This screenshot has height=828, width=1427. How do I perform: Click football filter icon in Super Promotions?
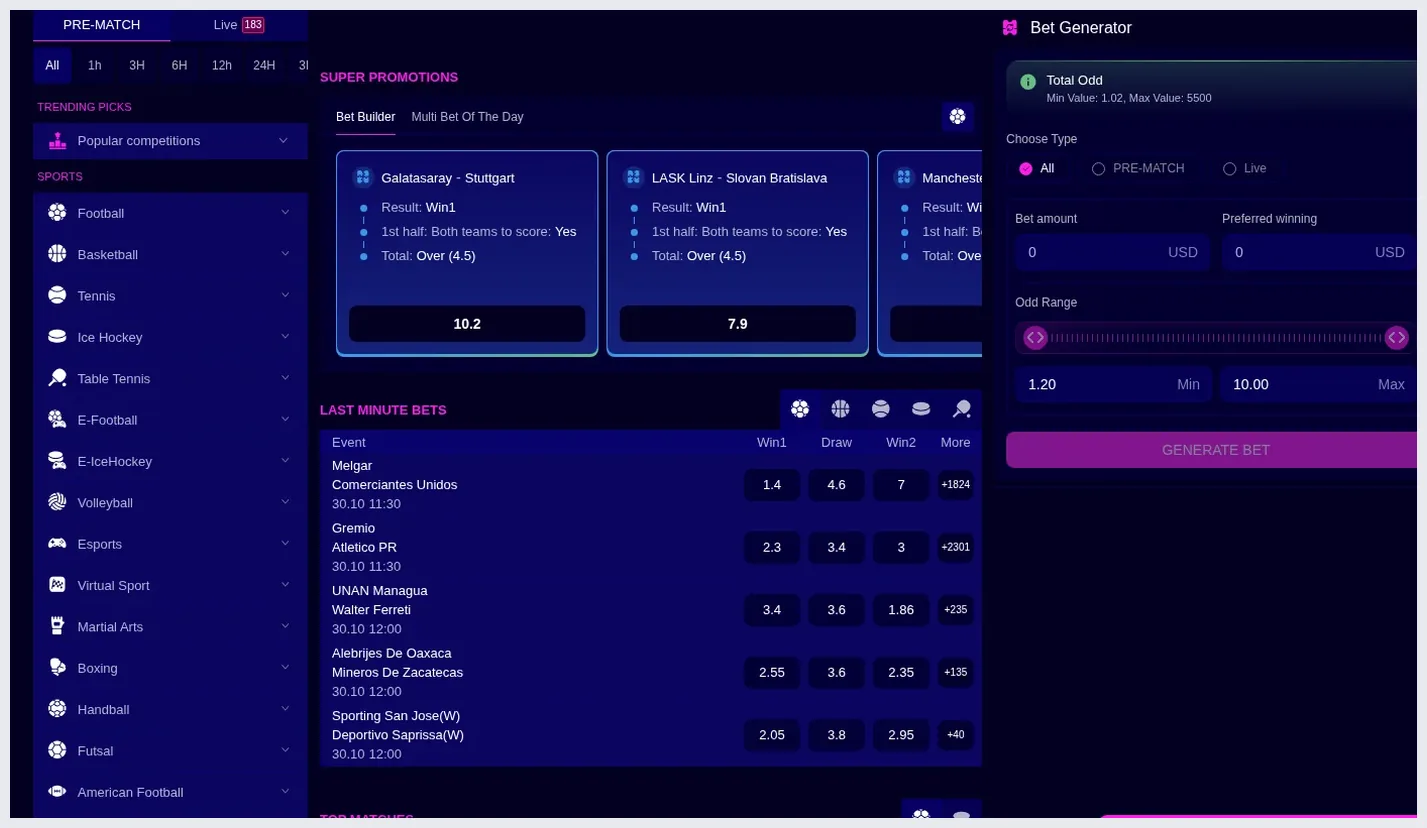pyautogui.click(x=958, y=117)
